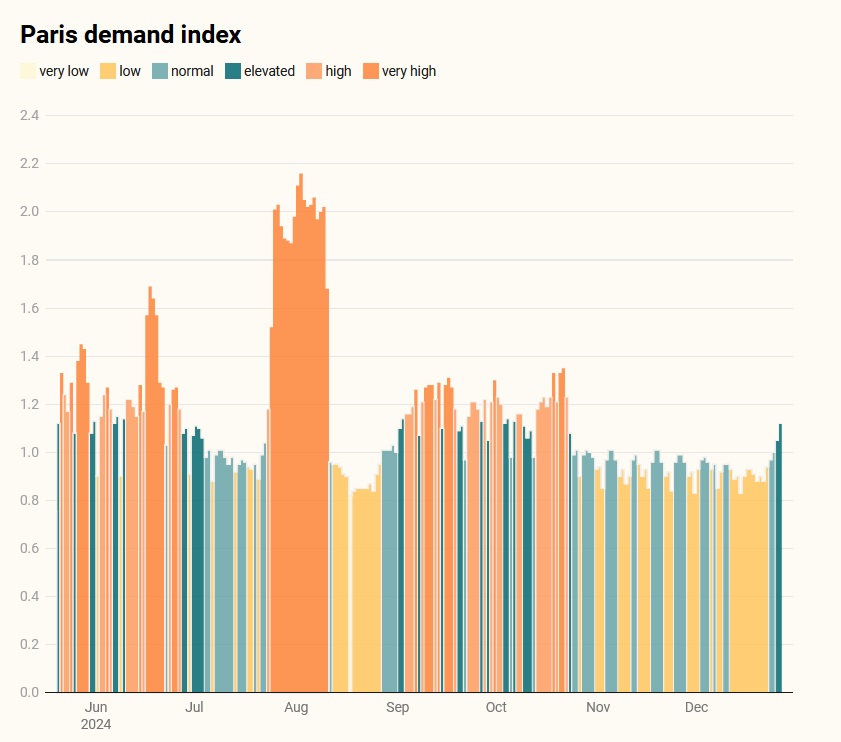The height and width of the screenshot is (742, 841).
Task: Click the Jul x-axis label
Action: [x=194, y=707]
